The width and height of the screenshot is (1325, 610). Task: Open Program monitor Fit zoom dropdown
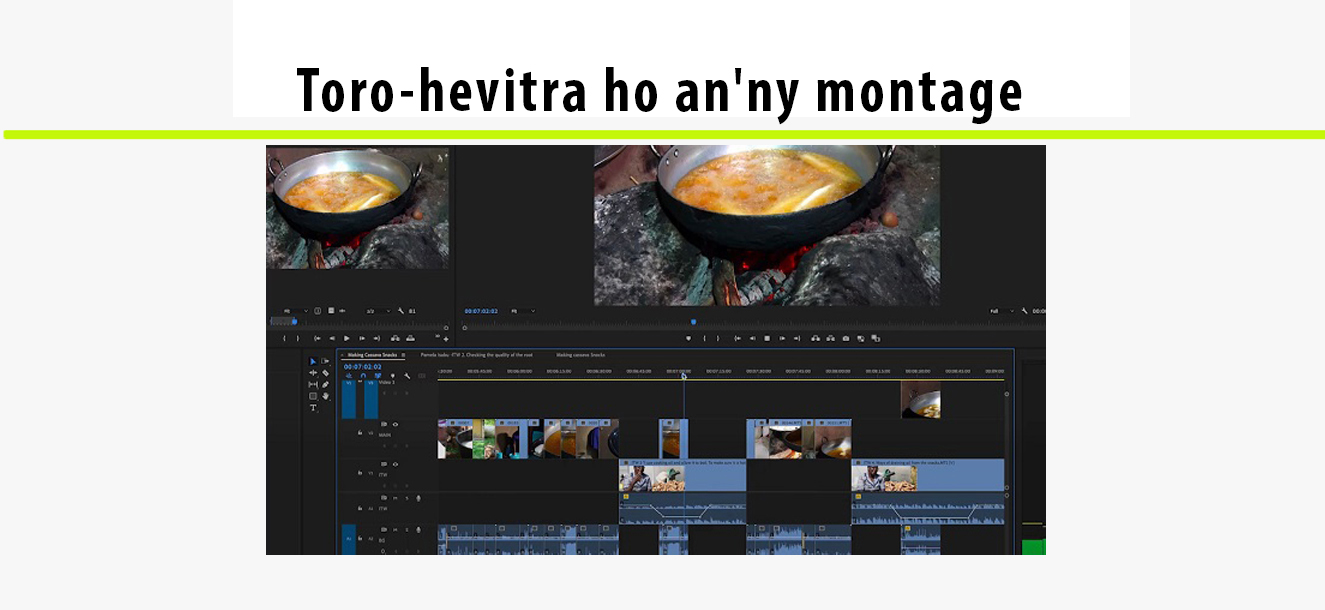click(523, 311)
